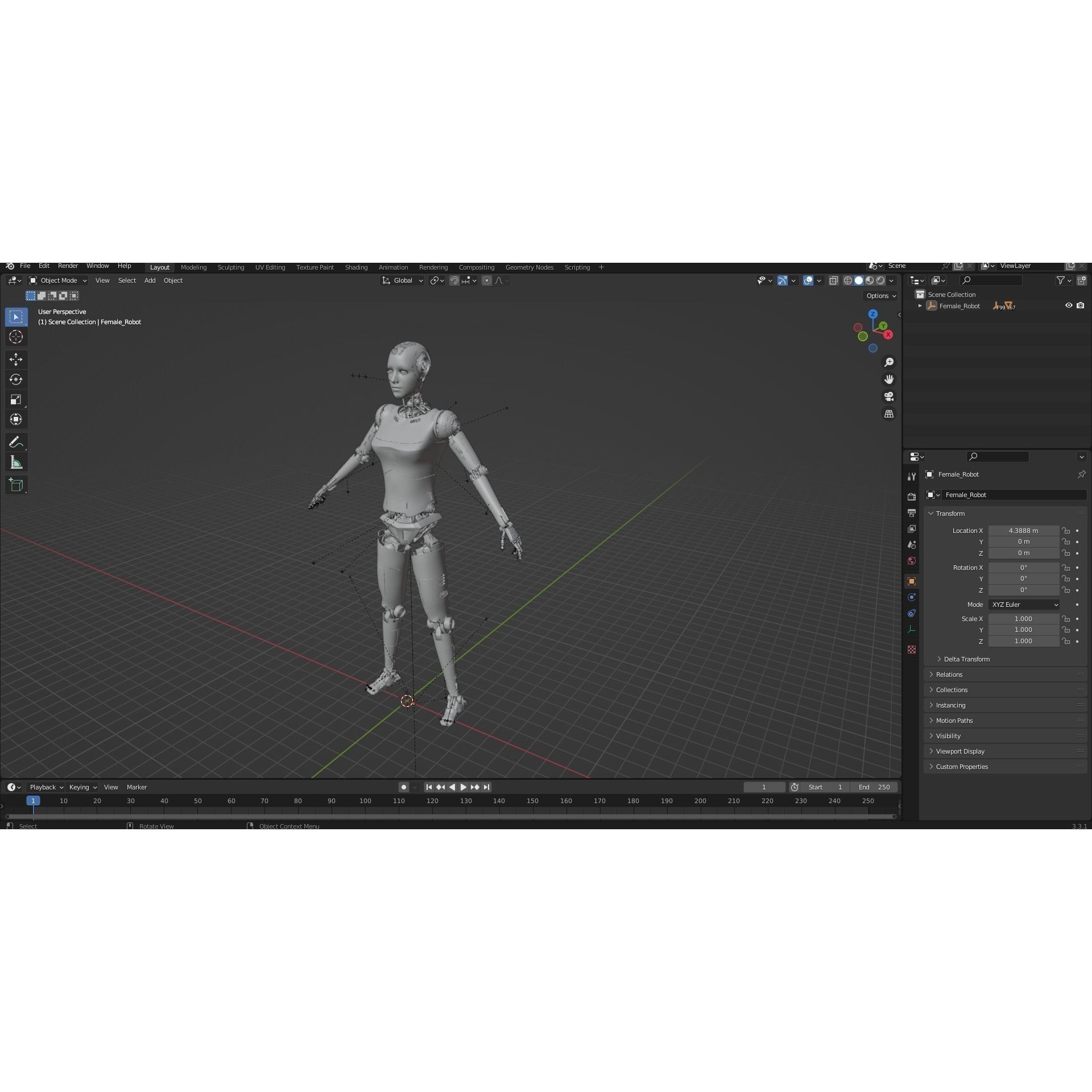
Task: Click the New Collection button in the outliner
Action: [1082, 280]
